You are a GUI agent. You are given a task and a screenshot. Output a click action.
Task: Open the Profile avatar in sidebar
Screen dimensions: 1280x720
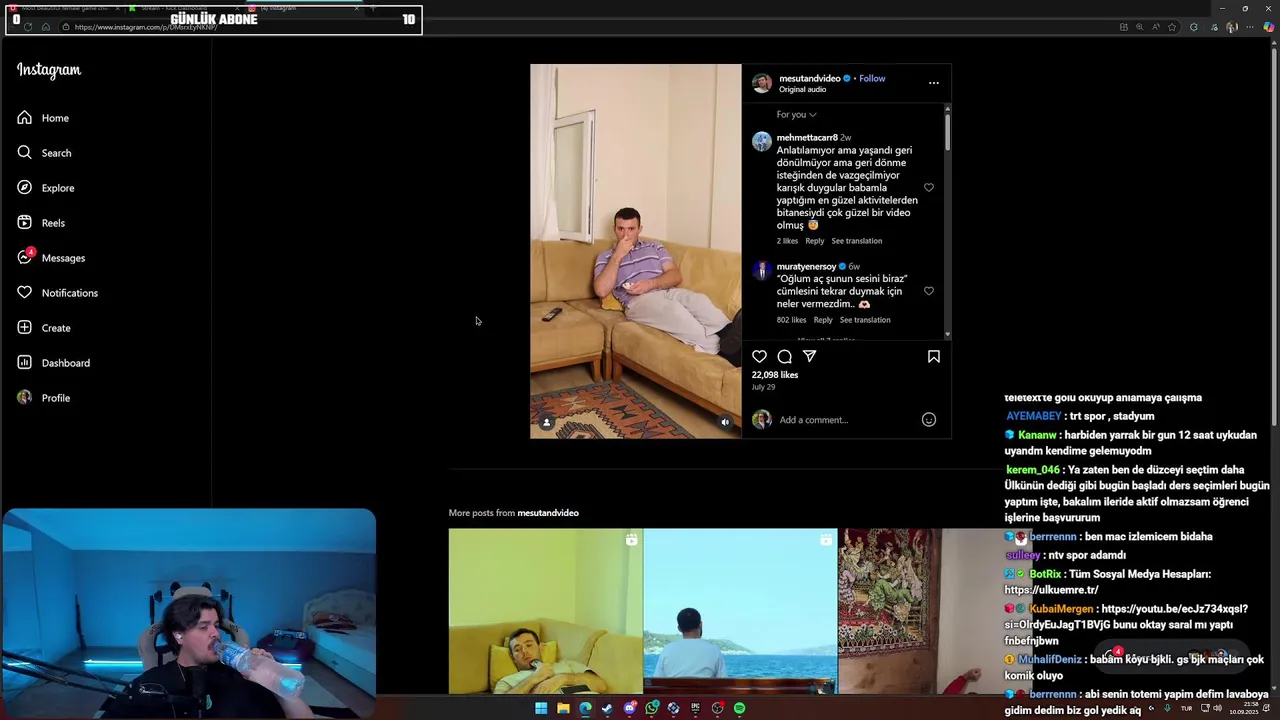[24, 398]
